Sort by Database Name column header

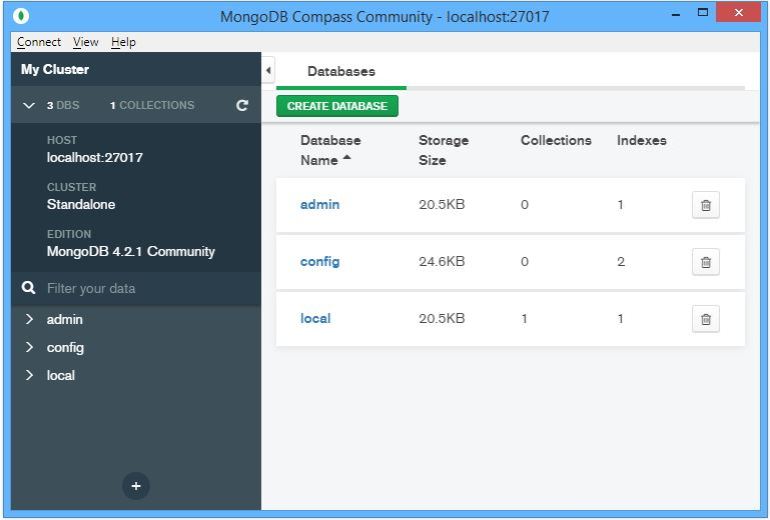(330, 150)
